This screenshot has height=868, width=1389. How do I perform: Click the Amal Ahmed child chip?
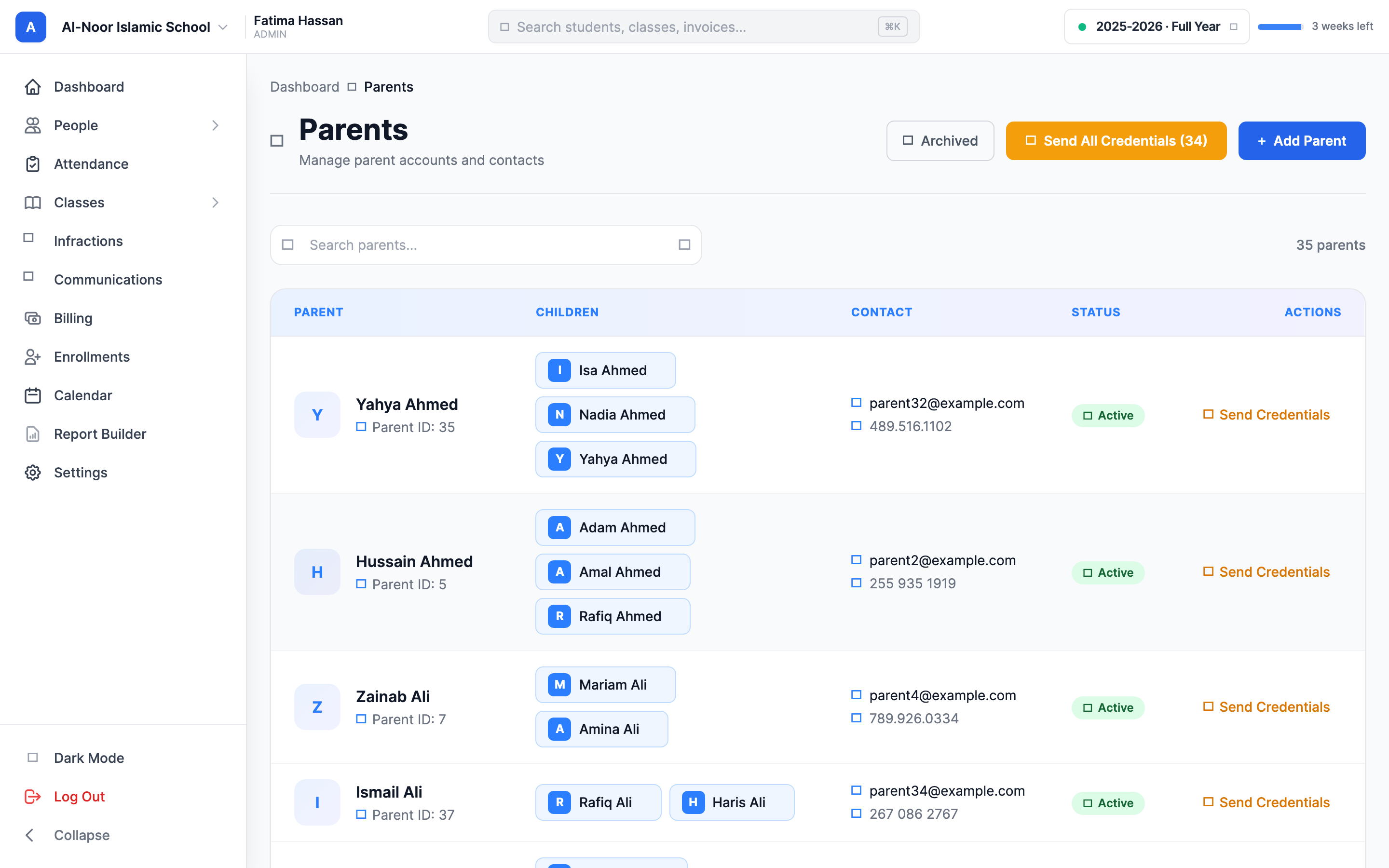coord(613,572)
